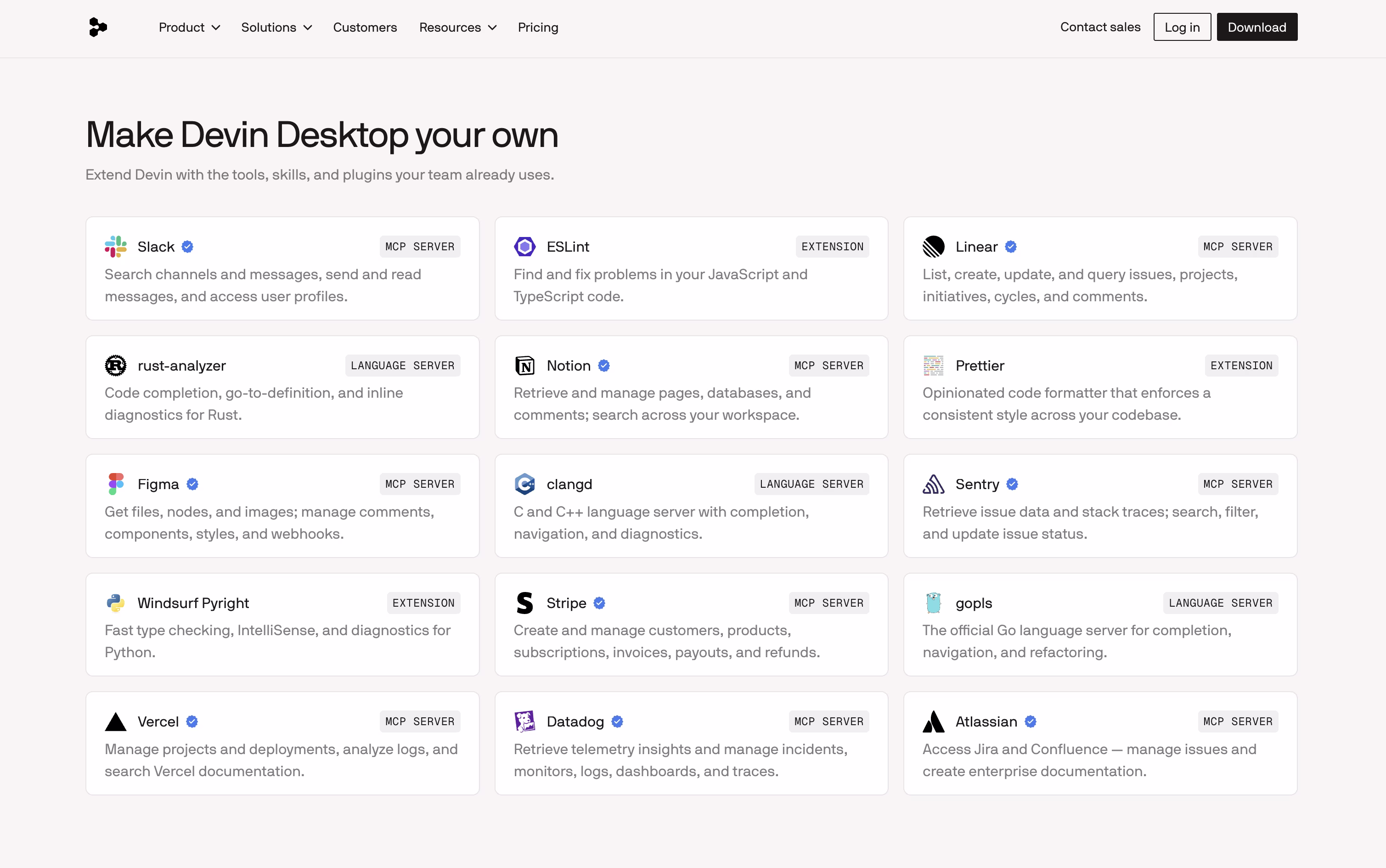Click the Contact sales link
Screen dimensions: 1386x868
(x=1100, y=27)
